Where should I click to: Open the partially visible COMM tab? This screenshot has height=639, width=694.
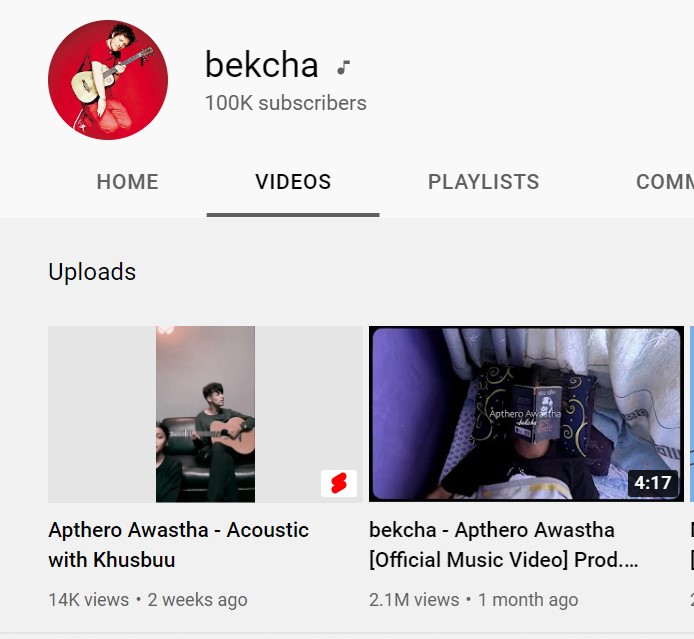[665, 182]
